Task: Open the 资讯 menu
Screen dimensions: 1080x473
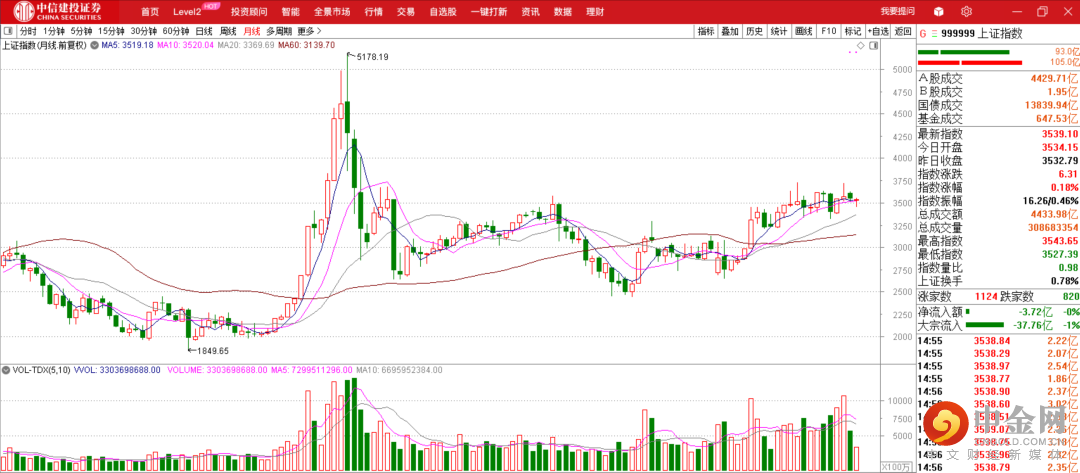Action: [x=530, y=12]
